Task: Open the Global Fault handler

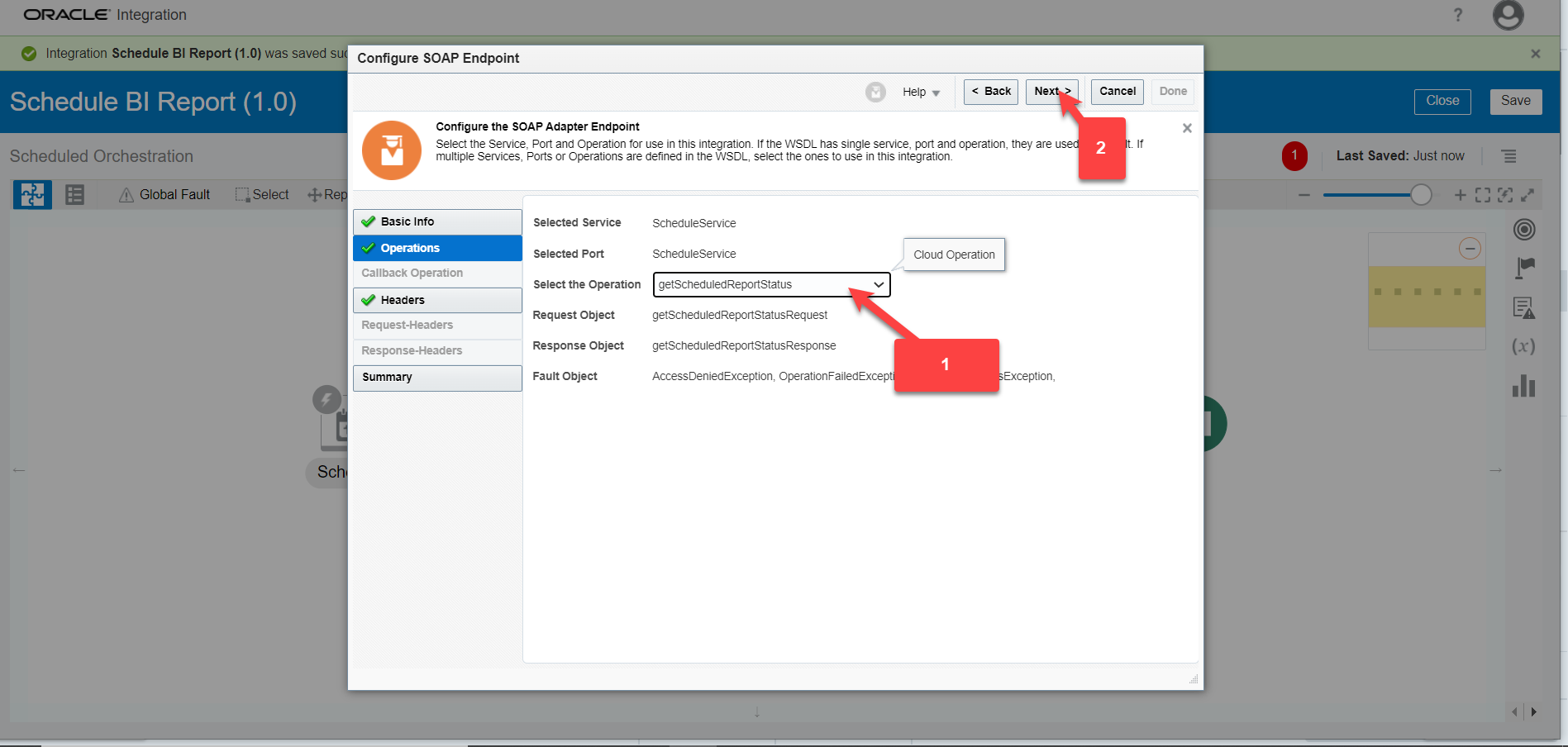Action: click(x=164, y=195)
